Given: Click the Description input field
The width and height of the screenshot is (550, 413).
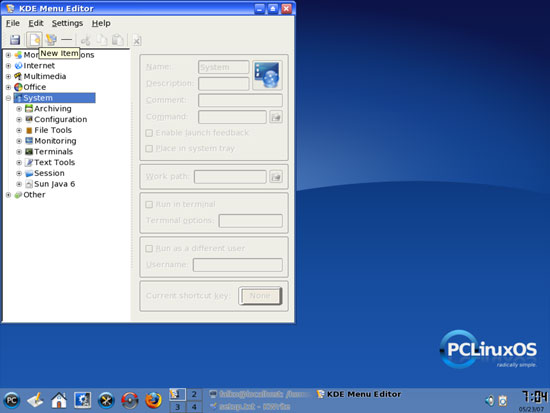Looking at the screenshot, I should tap(223, 84).
